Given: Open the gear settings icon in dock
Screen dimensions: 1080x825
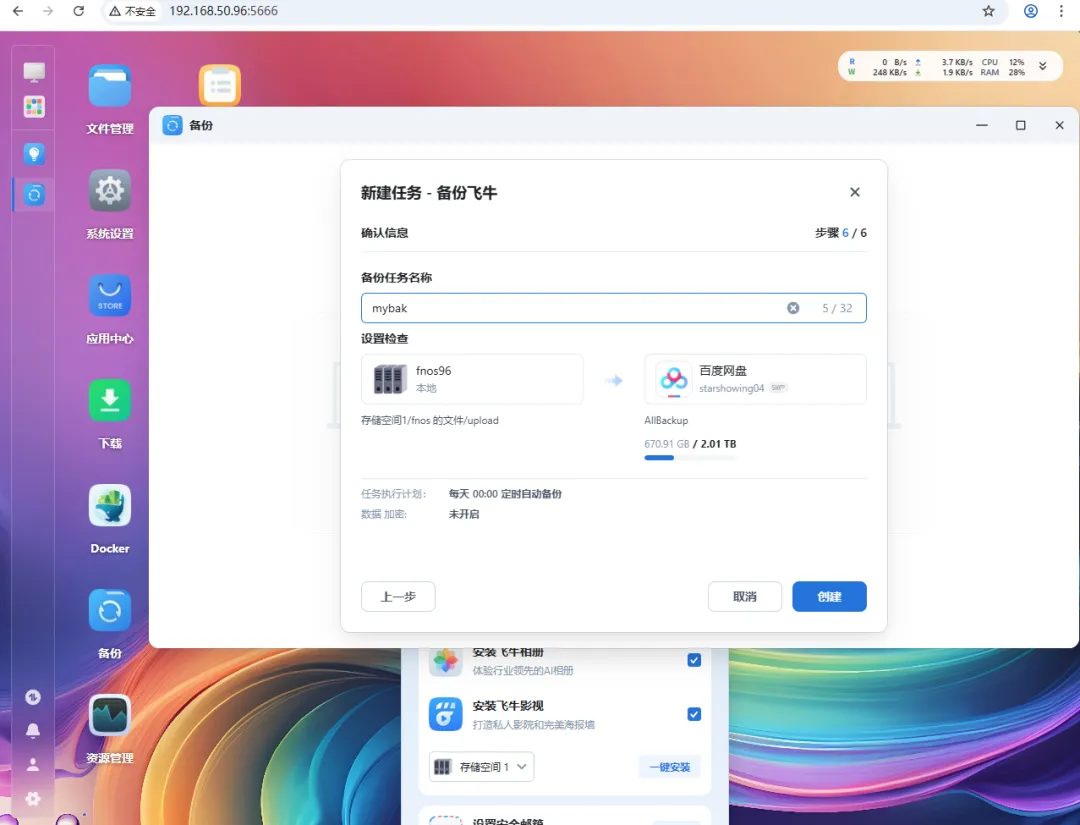Looking at the screenshot, I should coord(33,799).
